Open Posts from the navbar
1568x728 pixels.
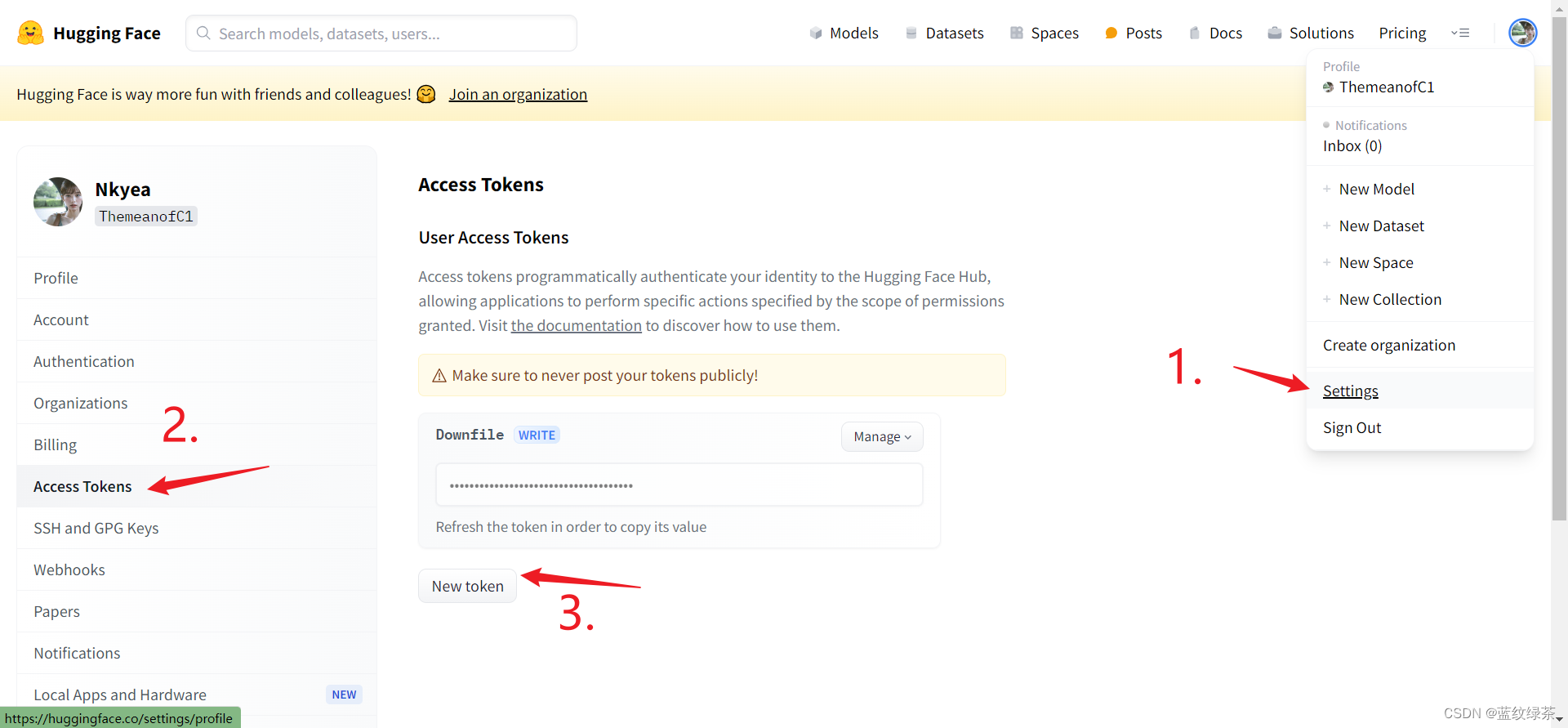[1143, 33]
